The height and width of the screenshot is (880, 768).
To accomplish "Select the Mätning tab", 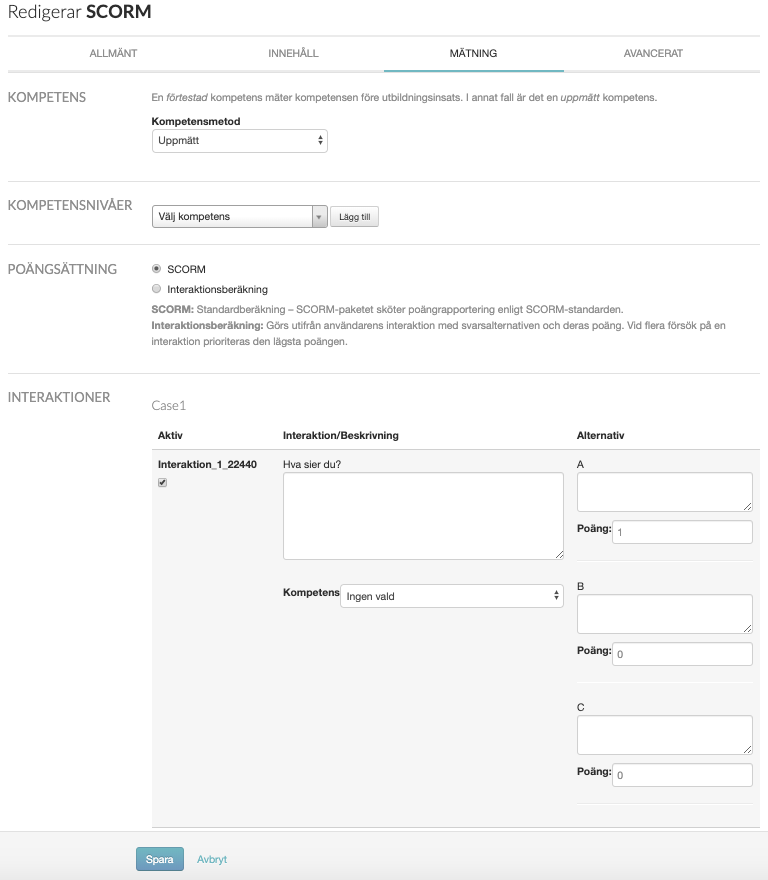I will pos(473,53).
